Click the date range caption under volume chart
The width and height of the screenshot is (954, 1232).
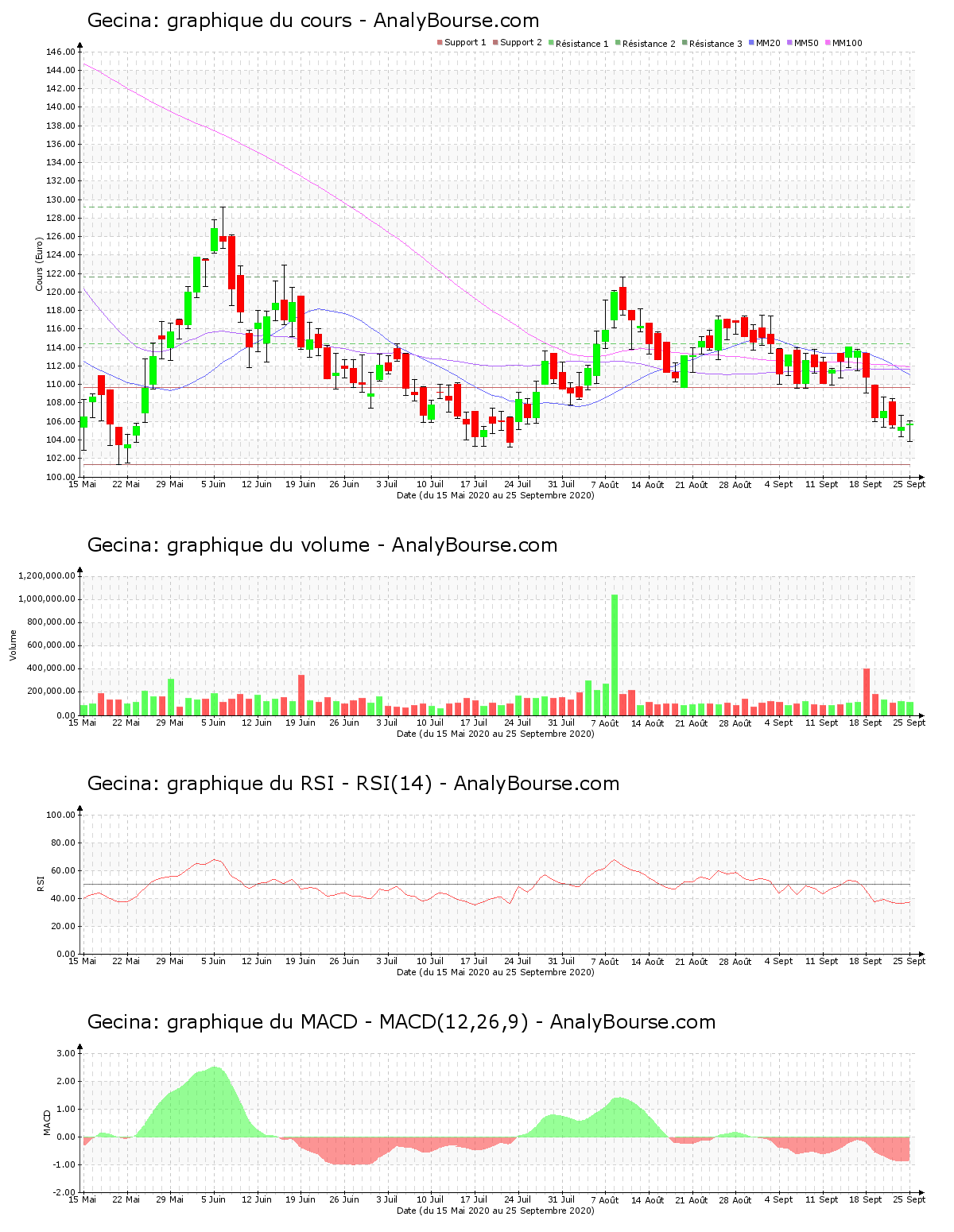[495, 734]
